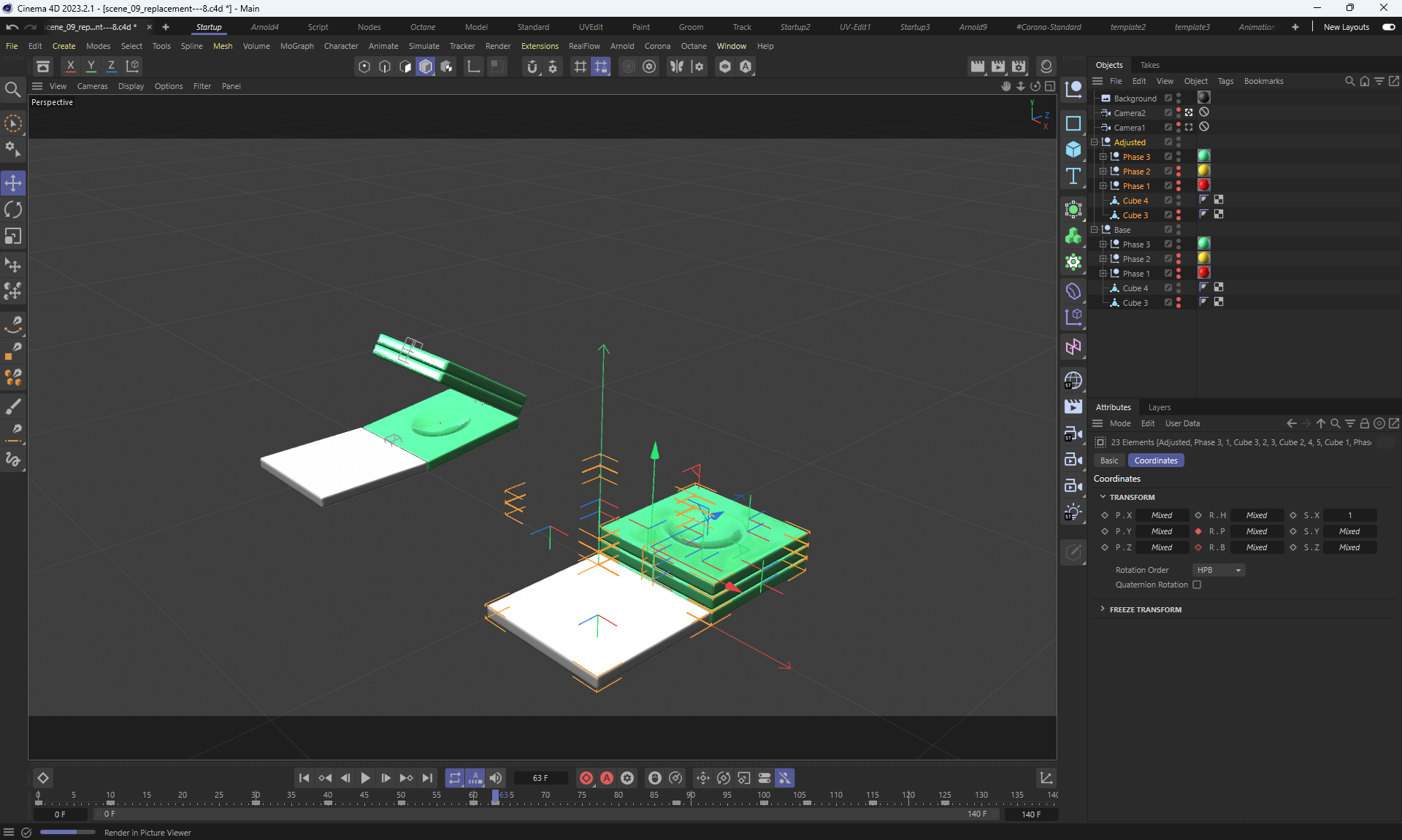Screen dimensions: 1402x840
Task: Click the Cube primitive icon
Action: click(x=1073, y=150)
